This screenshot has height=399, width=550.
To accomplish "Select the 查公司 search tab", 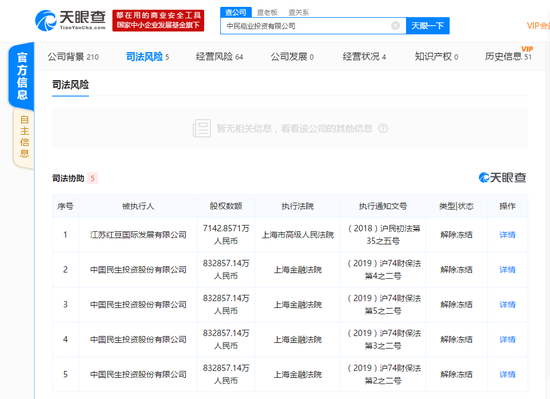I will tap(236, 12).
